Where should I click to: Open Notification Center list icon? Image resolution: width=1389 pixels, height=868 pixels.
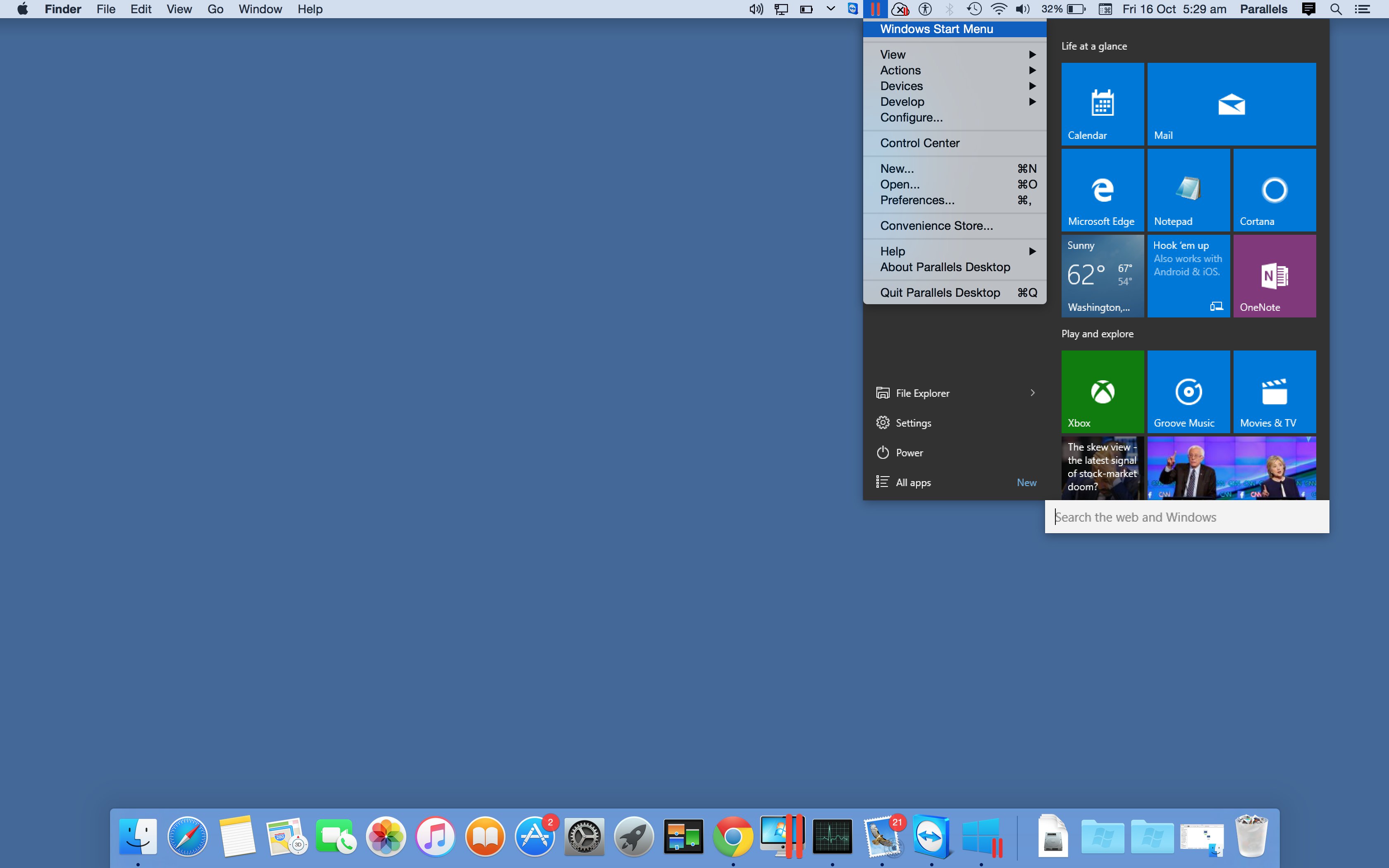tap(1363, 9)
